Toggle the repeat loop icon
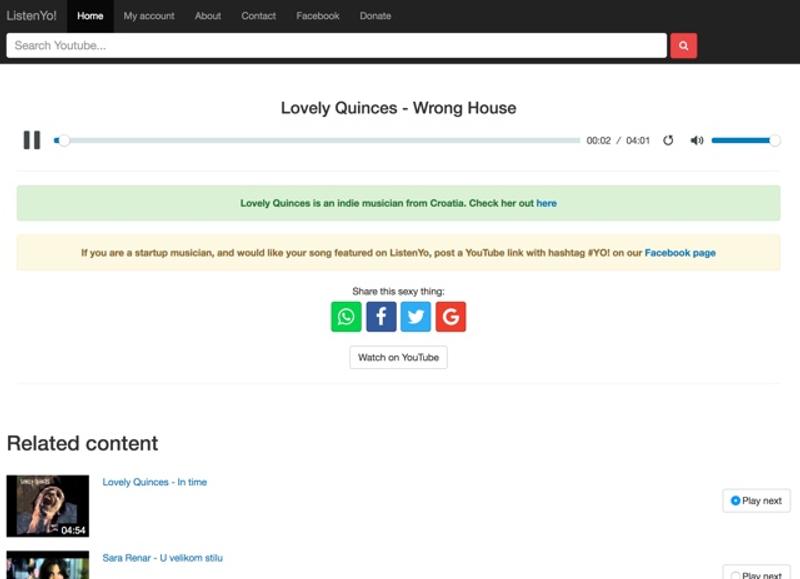800x579 pixels. coord(668,141)
